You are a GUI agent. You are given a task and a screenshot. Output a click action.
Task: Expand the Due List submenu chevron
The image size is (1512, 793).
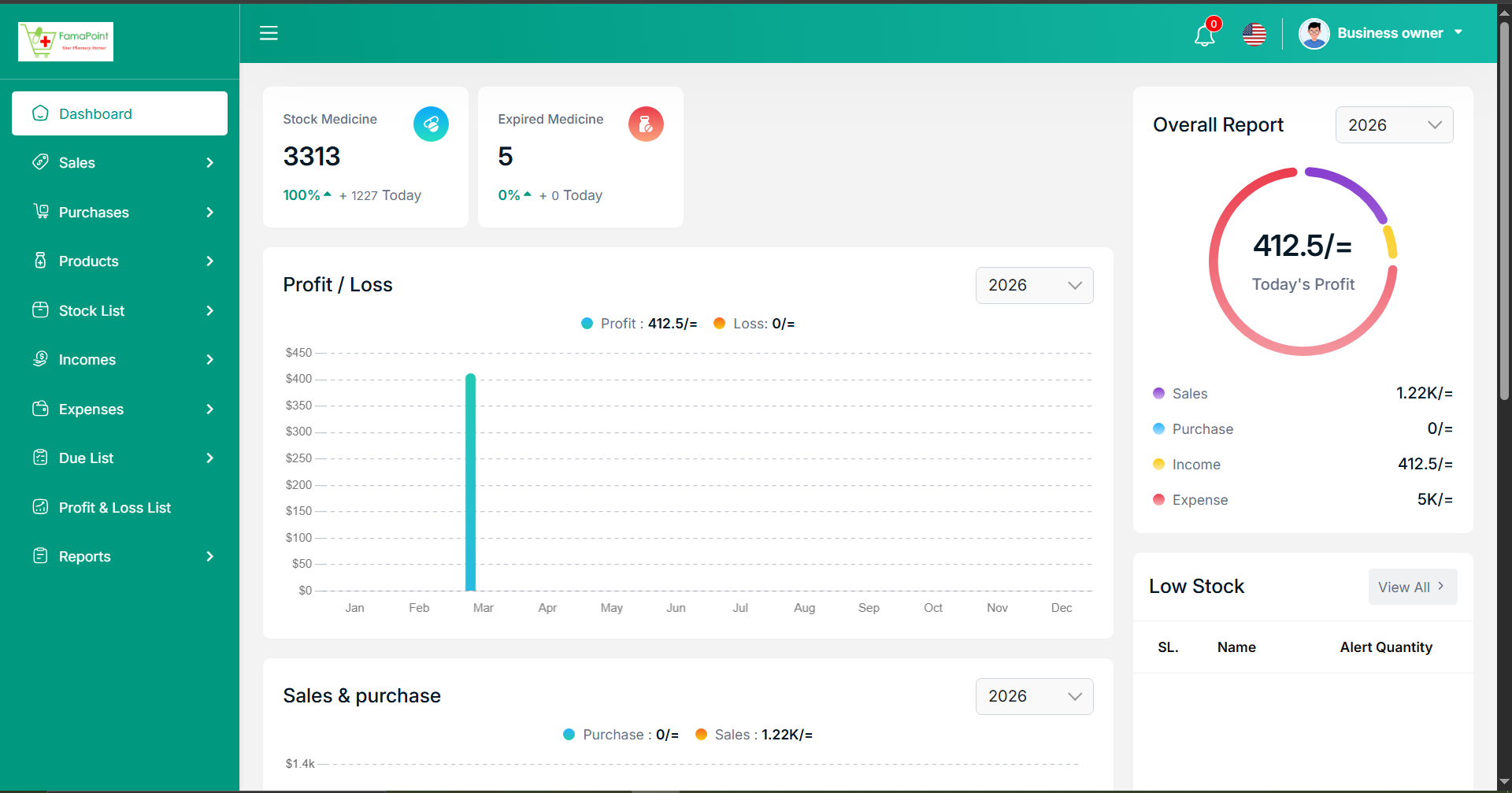point(209,458)
